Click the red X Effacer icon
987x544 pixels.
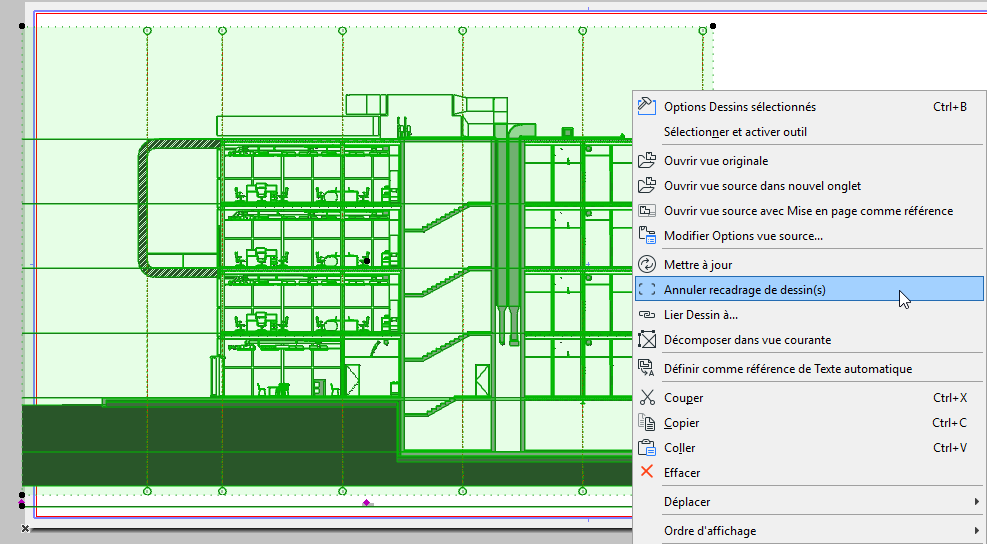point(647,473)
